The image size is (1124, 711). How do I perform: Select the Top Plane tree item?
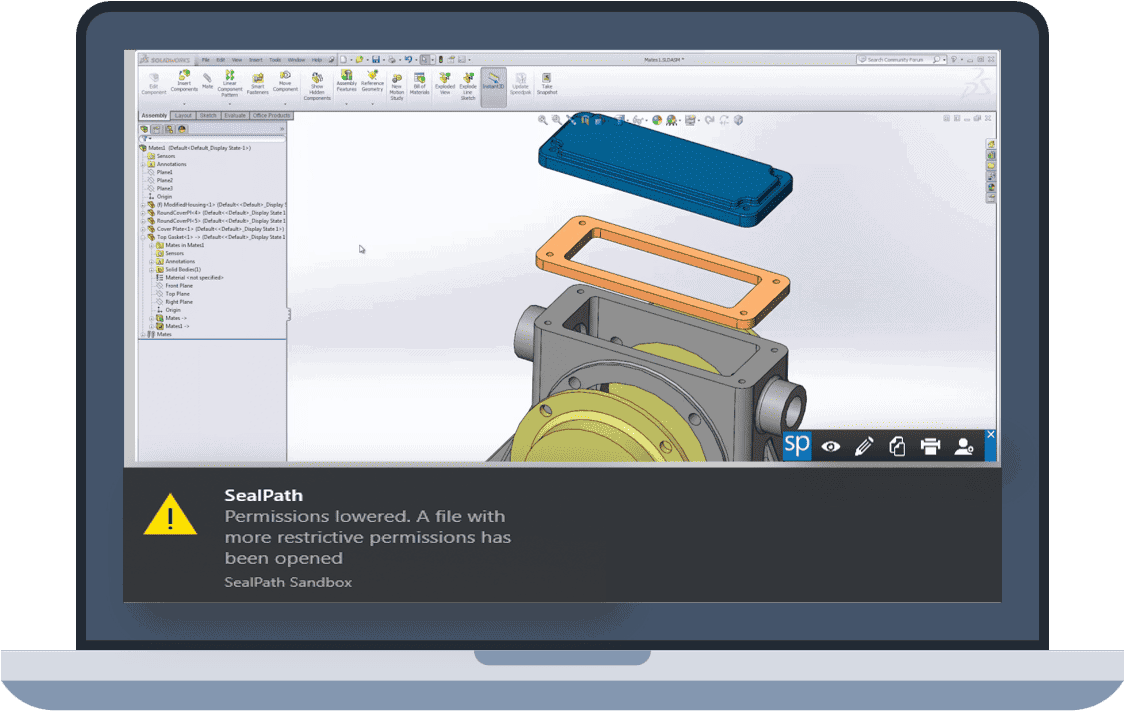pyautogui.click(x=179, y=294)
